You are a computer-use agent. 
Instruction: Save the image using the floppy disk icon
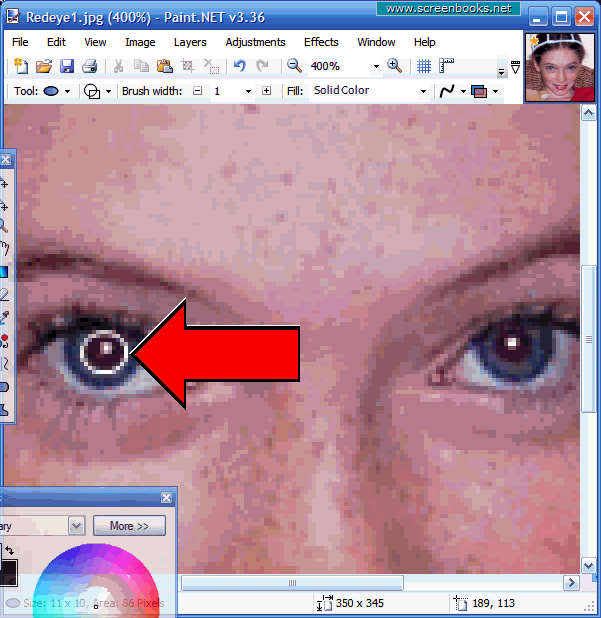point(66,66)
